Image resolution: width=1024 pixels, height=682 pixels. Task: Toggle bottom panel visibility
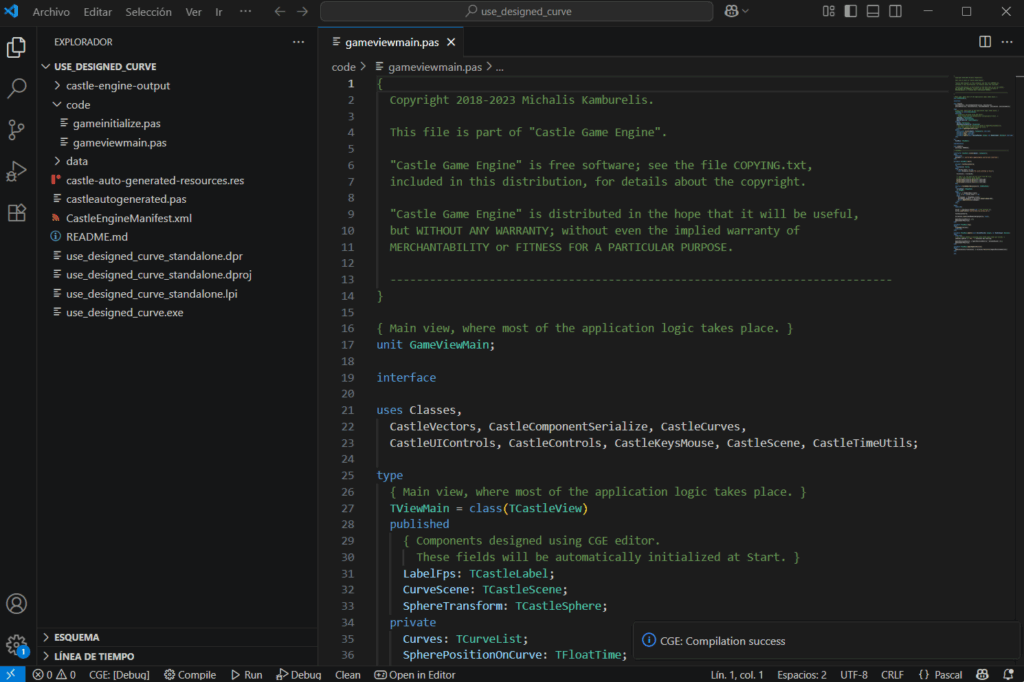[x=872, y=11]
